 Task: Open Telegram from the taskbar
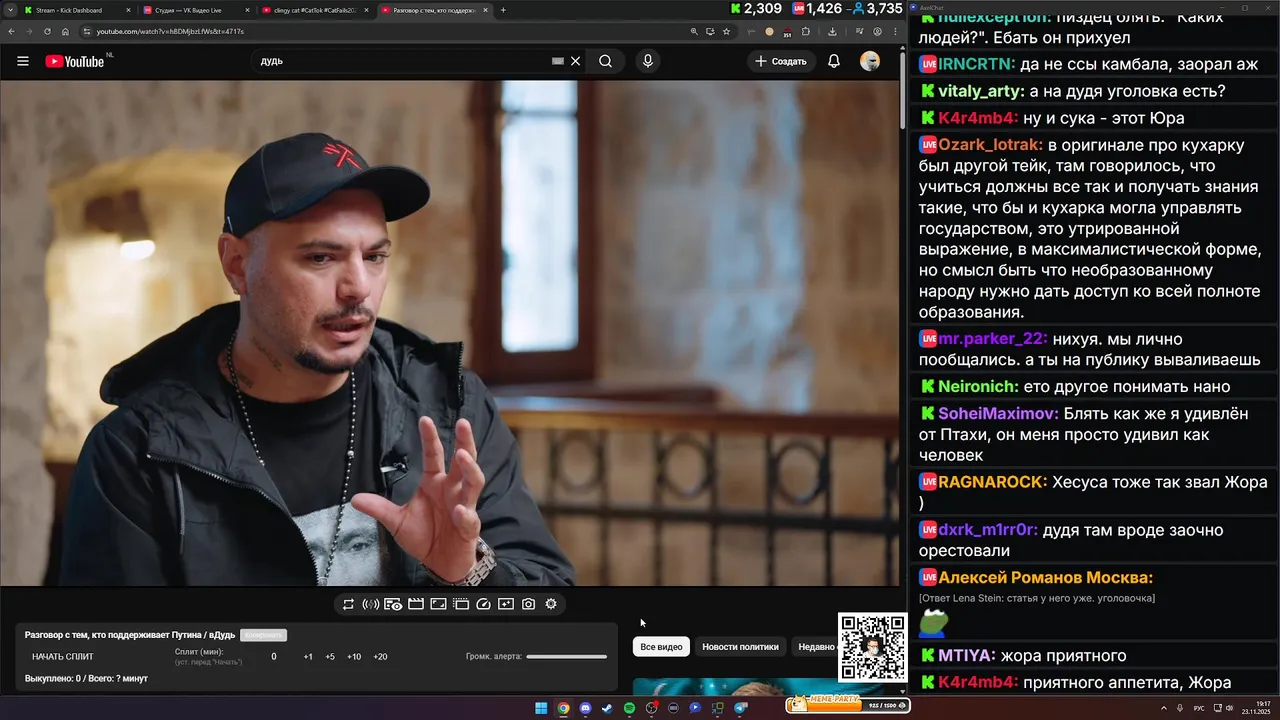(740, 708)
